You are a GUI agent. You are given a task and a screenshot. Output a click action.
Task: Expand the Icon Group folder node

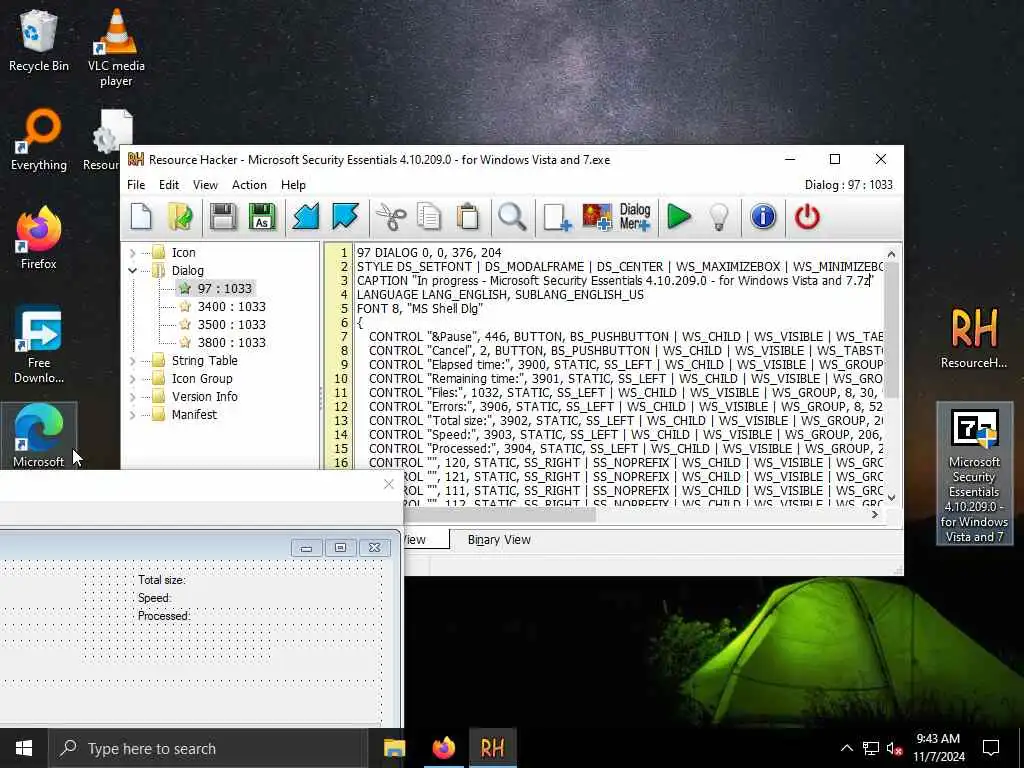[133, 379]
